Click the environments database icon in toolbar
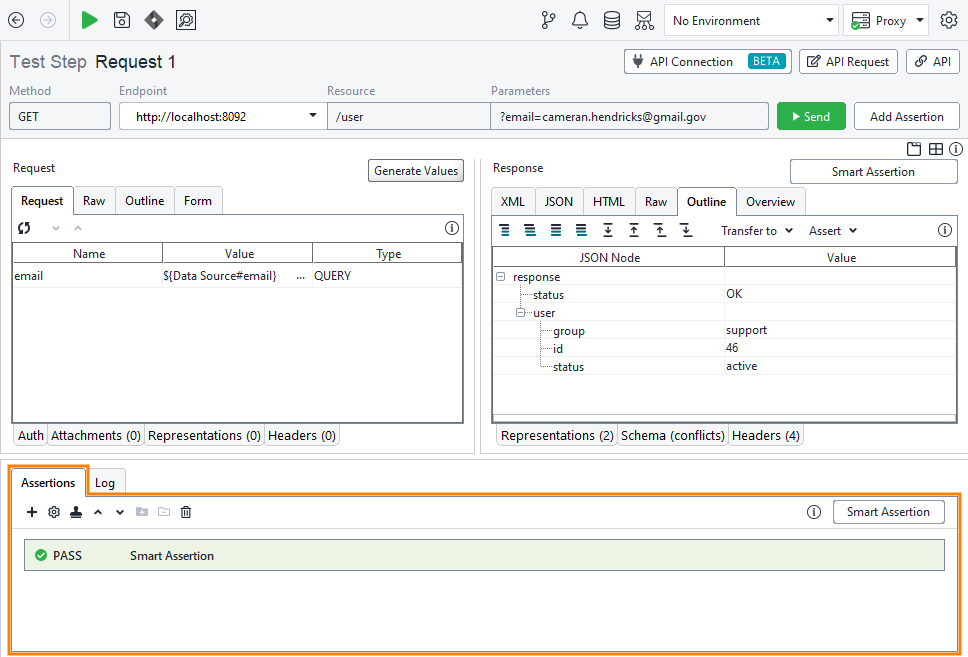The image size is (968, 657). click(611, 20)
